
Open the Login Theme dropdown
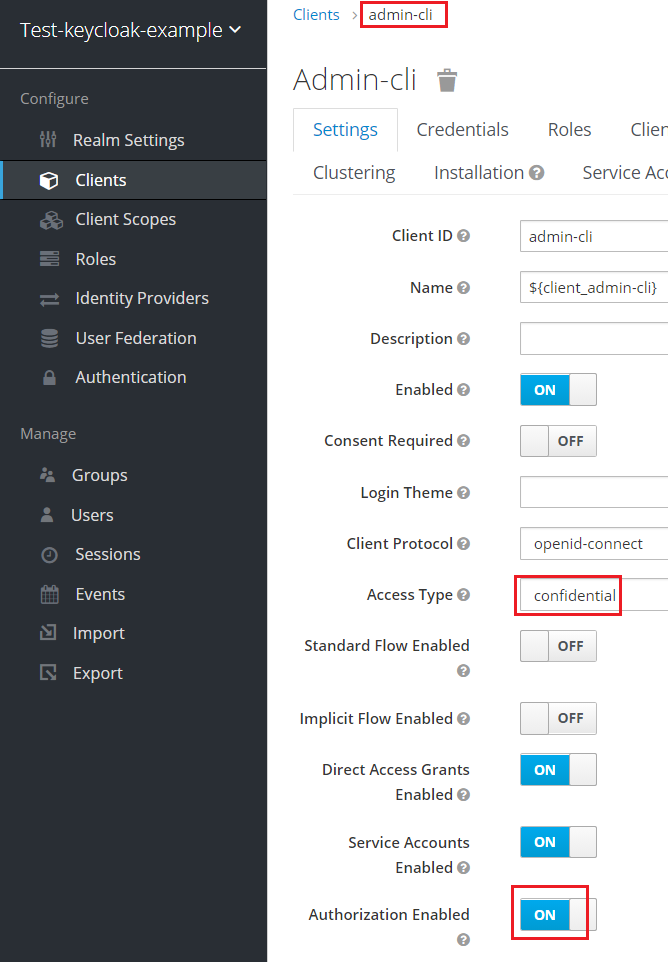pos(594,492)
